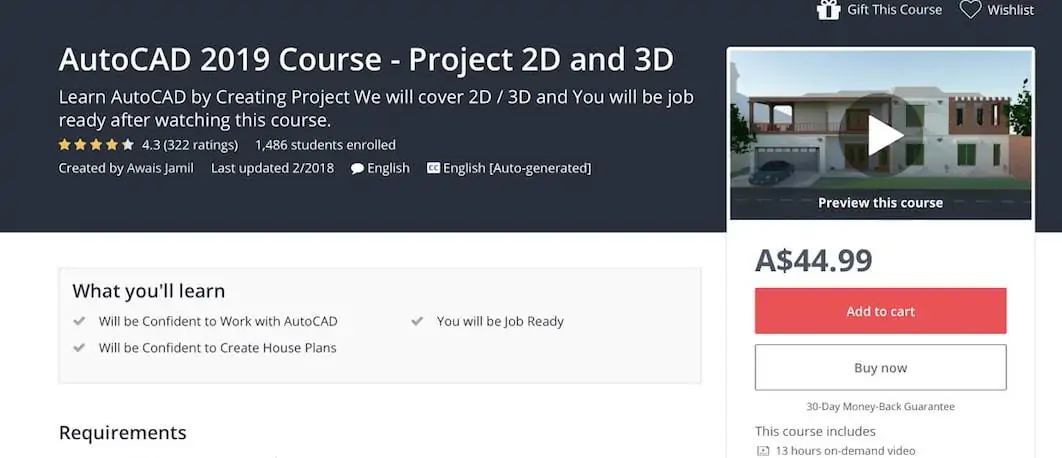
Task: Add the course to cart
Action: [880, 311]
